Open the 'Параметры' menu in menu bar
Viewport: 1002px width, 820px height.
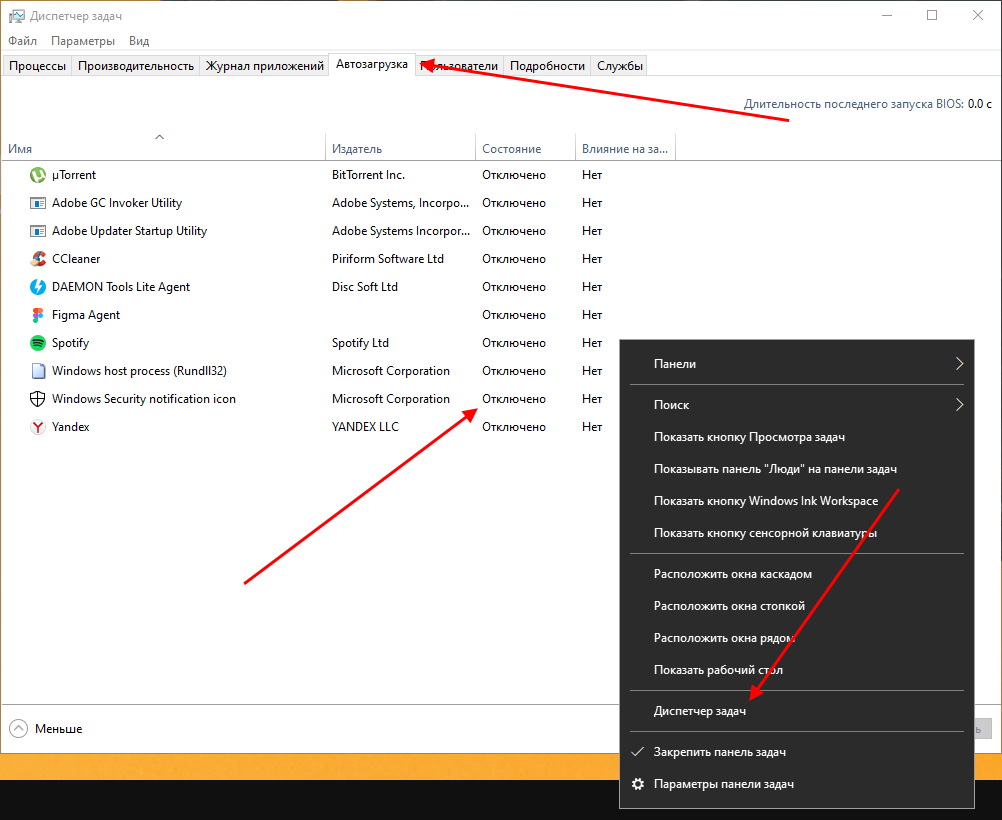click(83, 41)
